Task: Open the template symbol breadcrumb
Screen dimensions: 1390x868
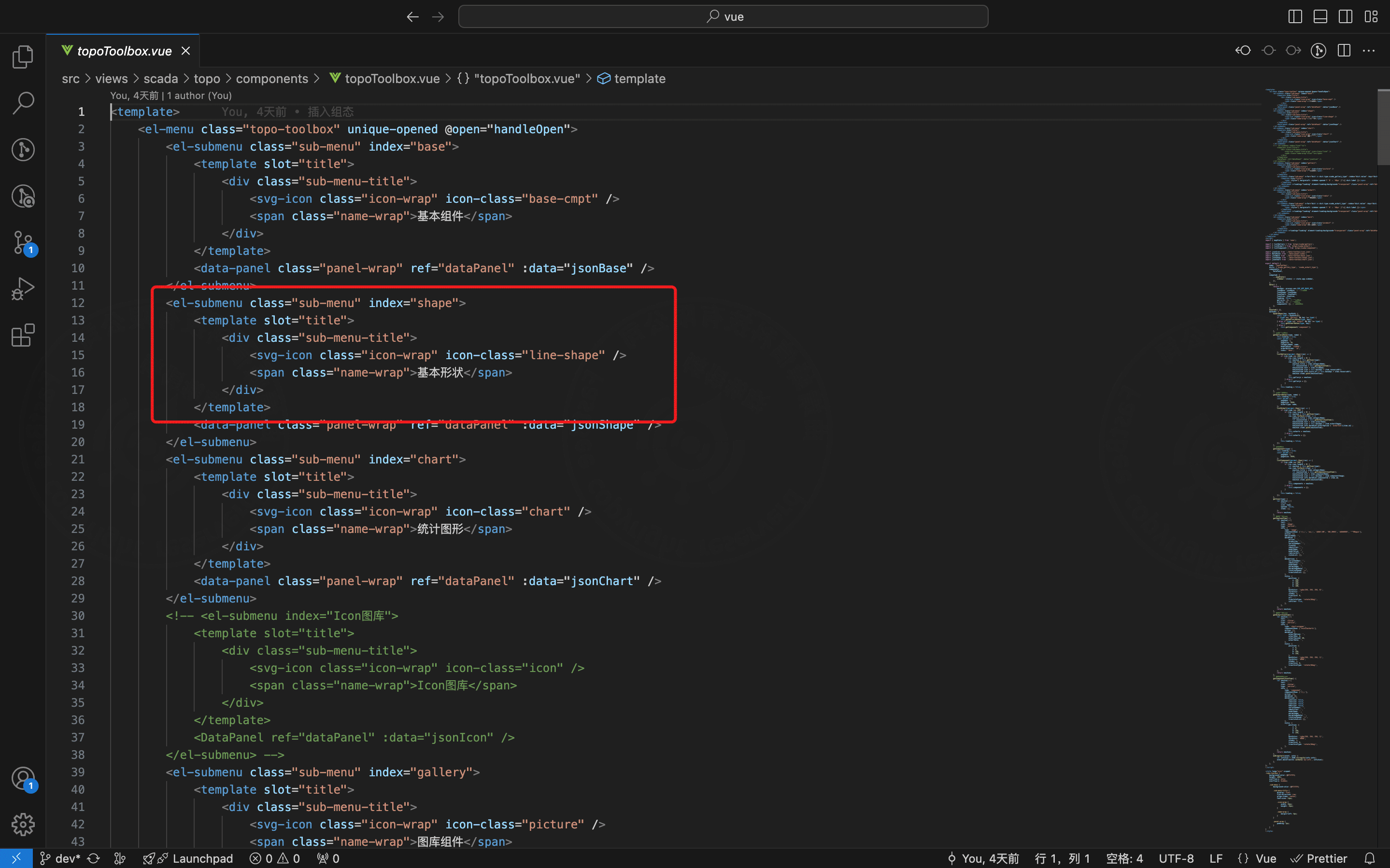Action: click(632, 79)
